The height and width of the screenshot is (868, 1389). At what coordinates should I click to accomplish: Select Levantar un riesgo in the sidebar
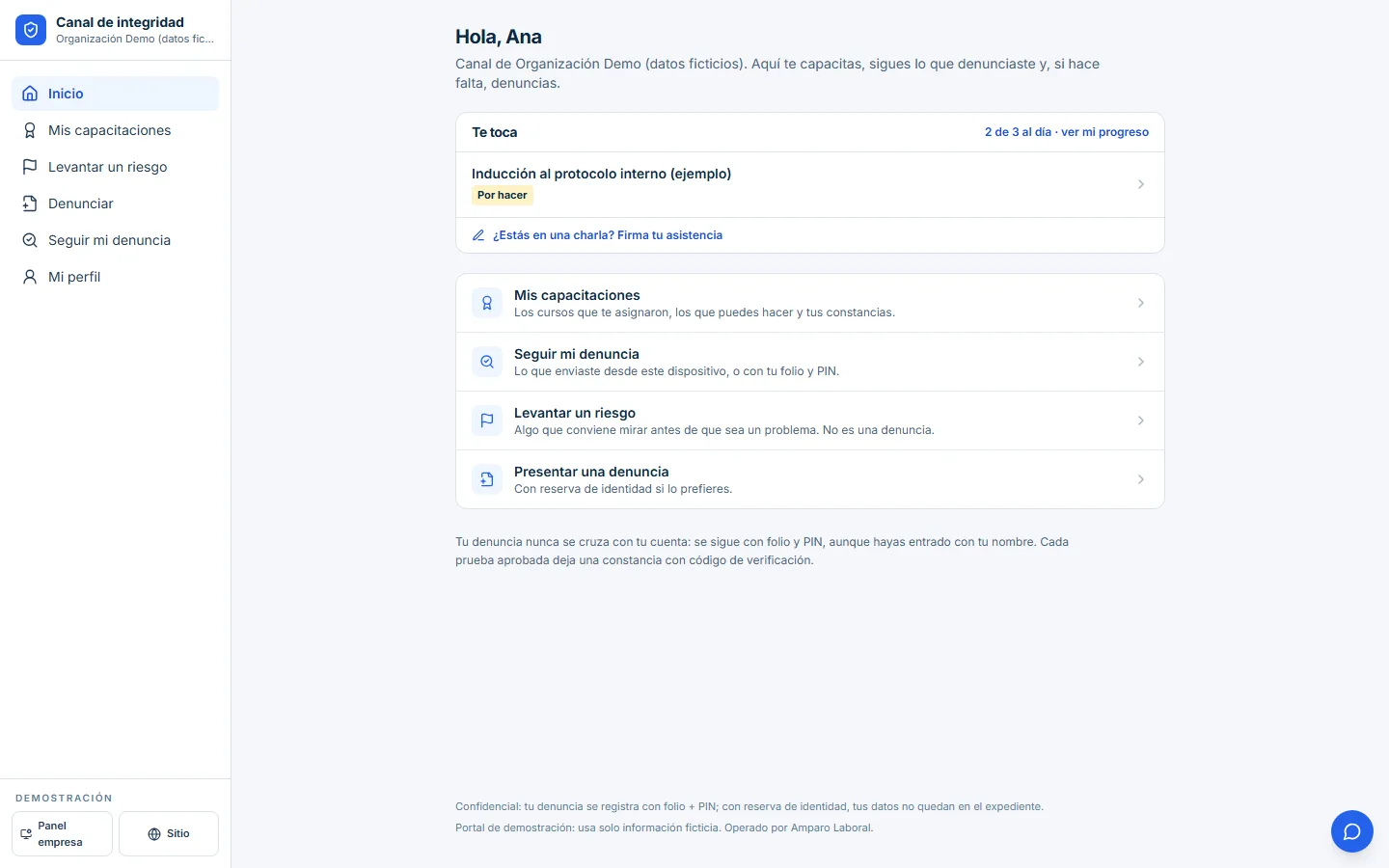click(x=116, y=167)
